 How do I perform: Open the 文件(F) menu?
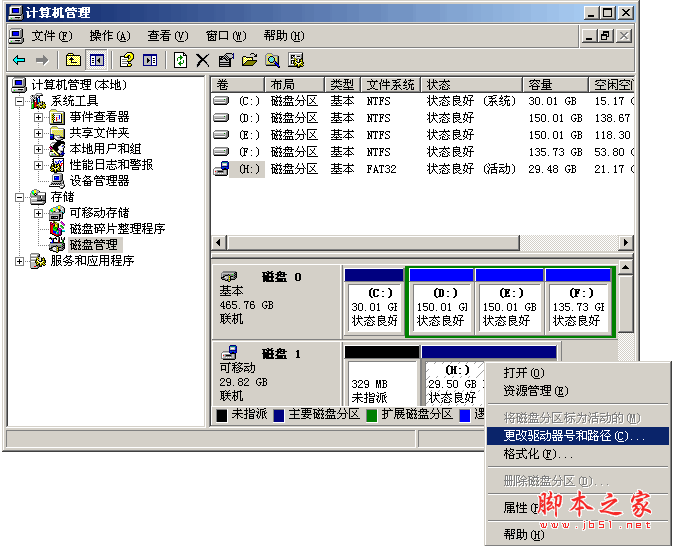(52, 36)
